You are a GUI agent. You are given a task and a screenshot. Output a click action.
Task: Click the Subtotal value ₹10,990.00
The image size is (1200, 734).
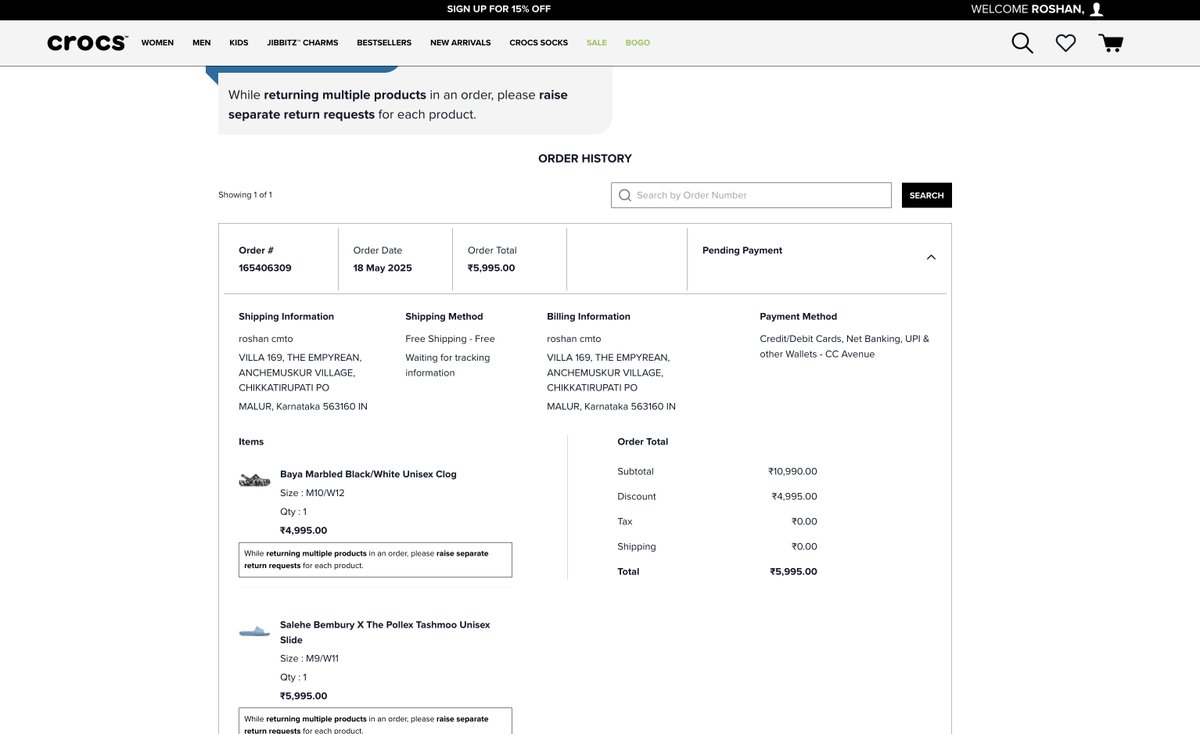[x=792, y=471]
